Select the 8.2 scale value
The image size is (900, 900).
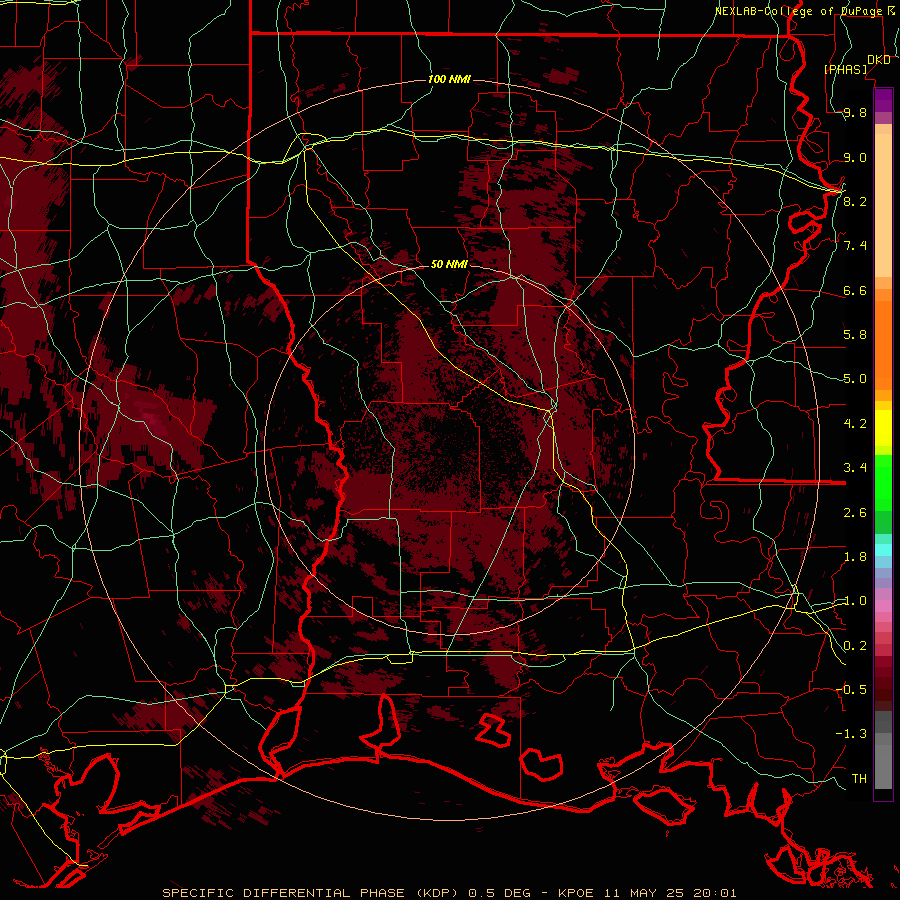[855, 201]
